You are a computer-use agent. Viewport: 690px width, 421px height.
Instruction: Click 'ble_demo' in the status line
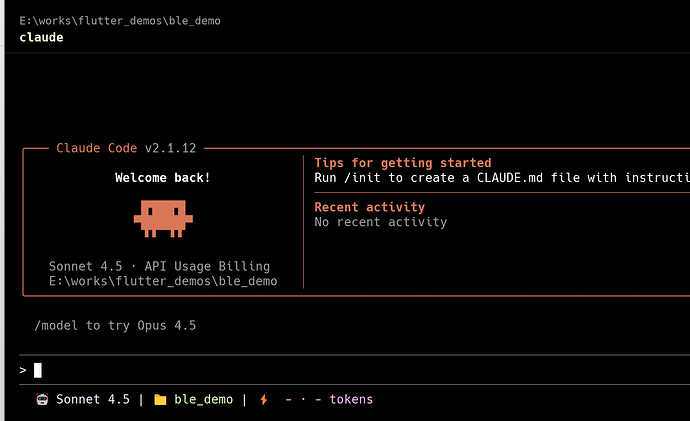(203, 399)
